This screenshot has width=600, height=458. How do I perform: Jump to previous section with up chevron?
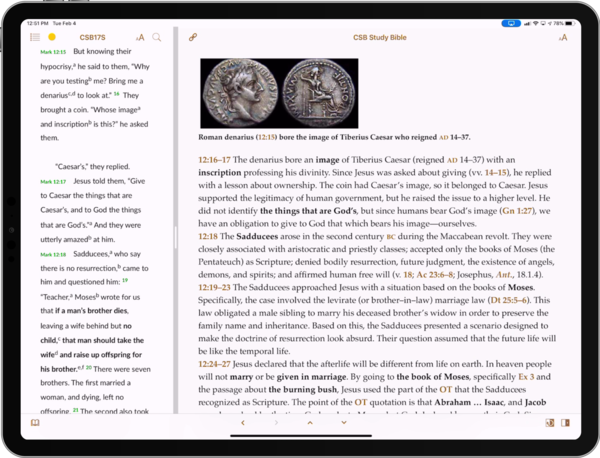[x=310, y=423]
